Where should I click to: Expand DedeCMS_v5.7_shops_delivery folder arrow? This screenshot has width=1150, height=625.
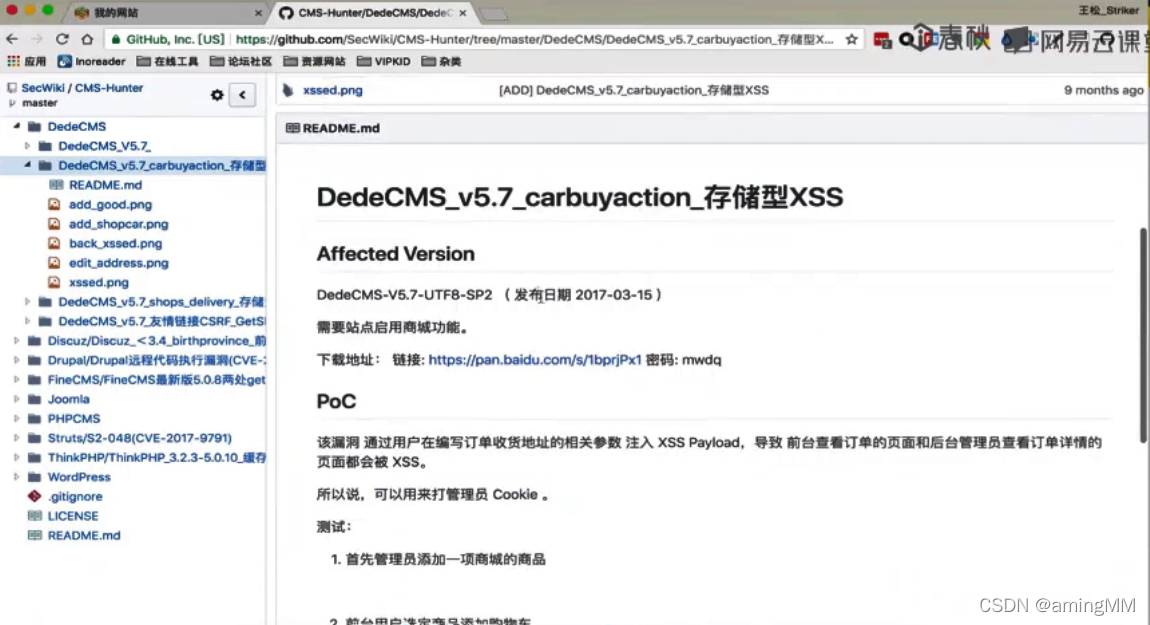27,301
